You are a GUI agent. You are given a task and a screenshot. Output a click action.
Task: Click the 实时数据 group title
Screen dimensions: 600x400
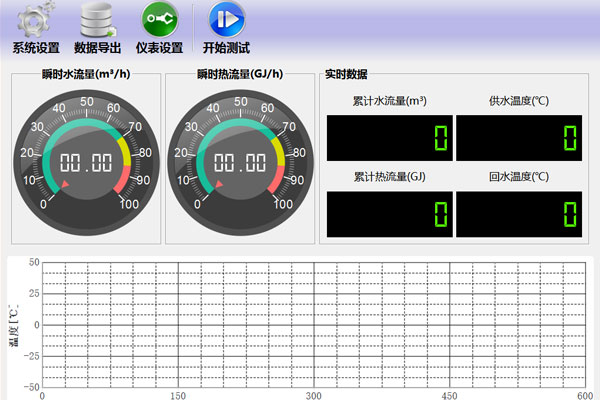pos(346,74)
